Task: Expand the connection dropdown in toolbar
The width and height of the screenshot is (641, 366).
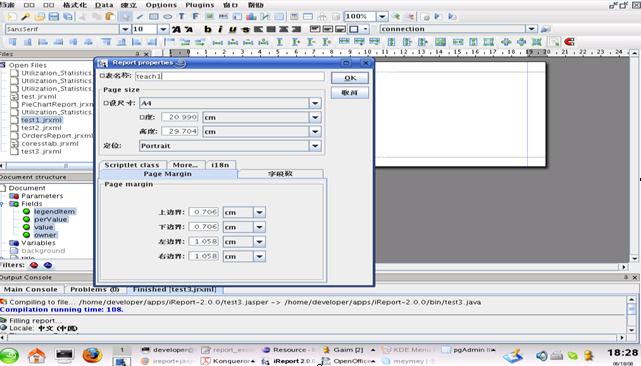Action: (x=531, y=29)
